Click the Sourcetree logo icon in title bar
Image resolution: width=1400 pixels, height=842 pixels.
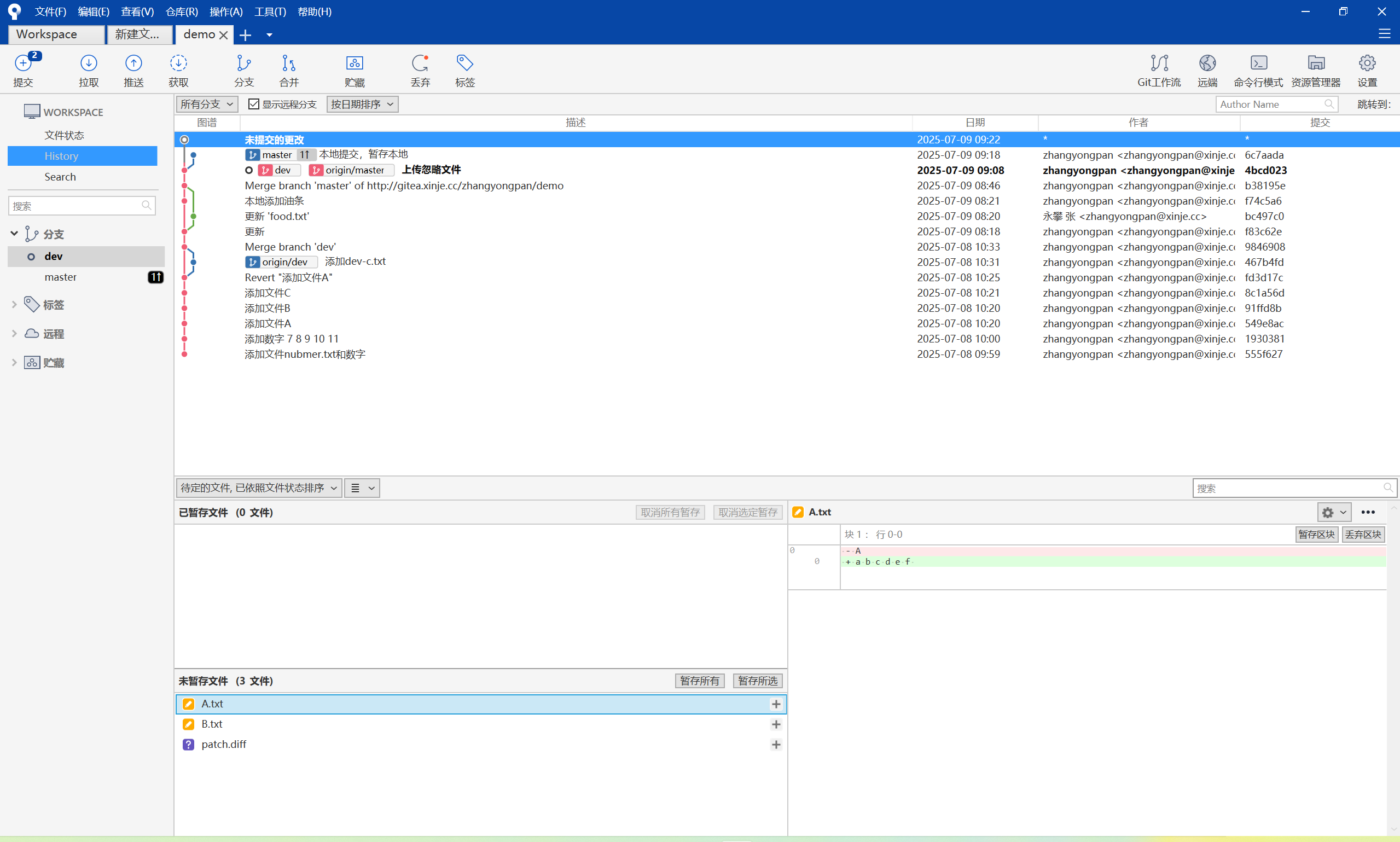tap(14, 11)
